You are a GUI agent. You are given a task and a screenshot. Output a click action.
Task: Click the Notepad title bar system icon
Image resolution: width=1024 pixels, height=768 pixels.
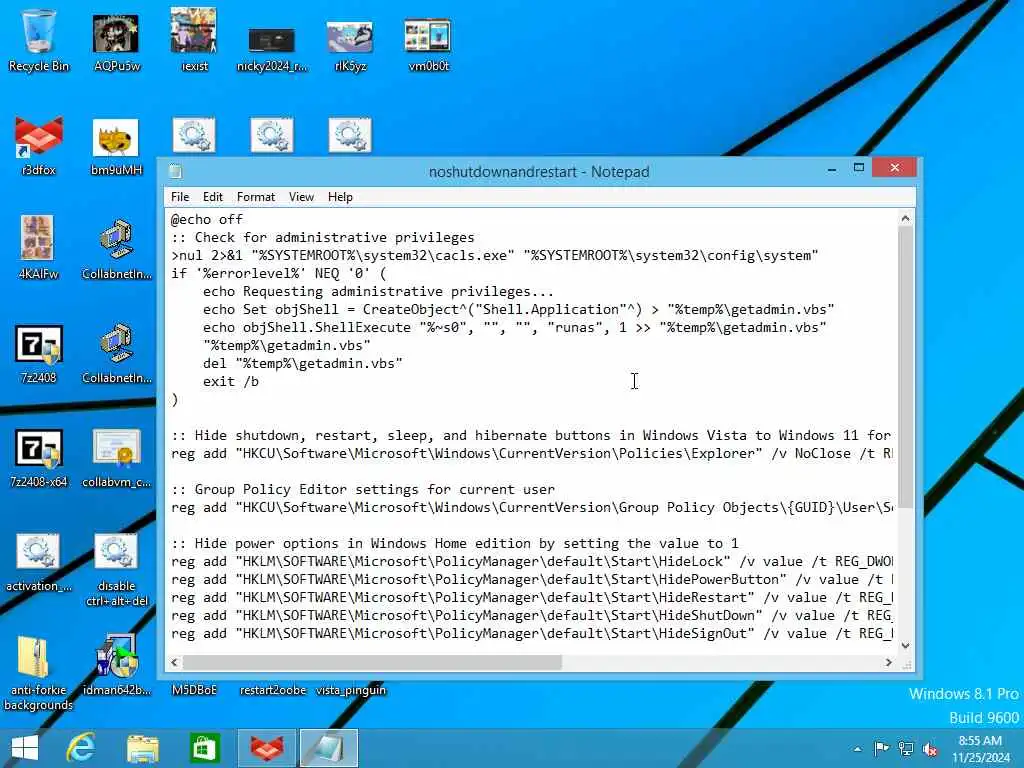175,172
